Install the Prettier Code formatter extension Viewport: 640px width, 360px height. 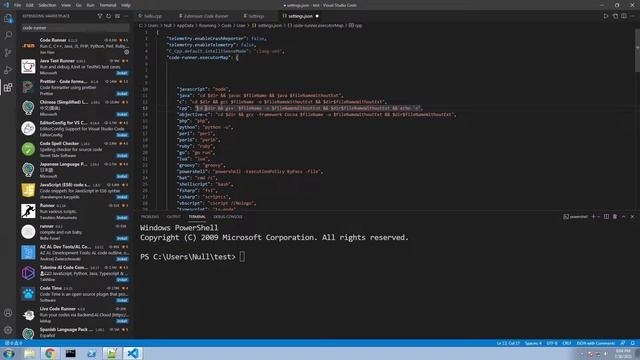(122, 94)
